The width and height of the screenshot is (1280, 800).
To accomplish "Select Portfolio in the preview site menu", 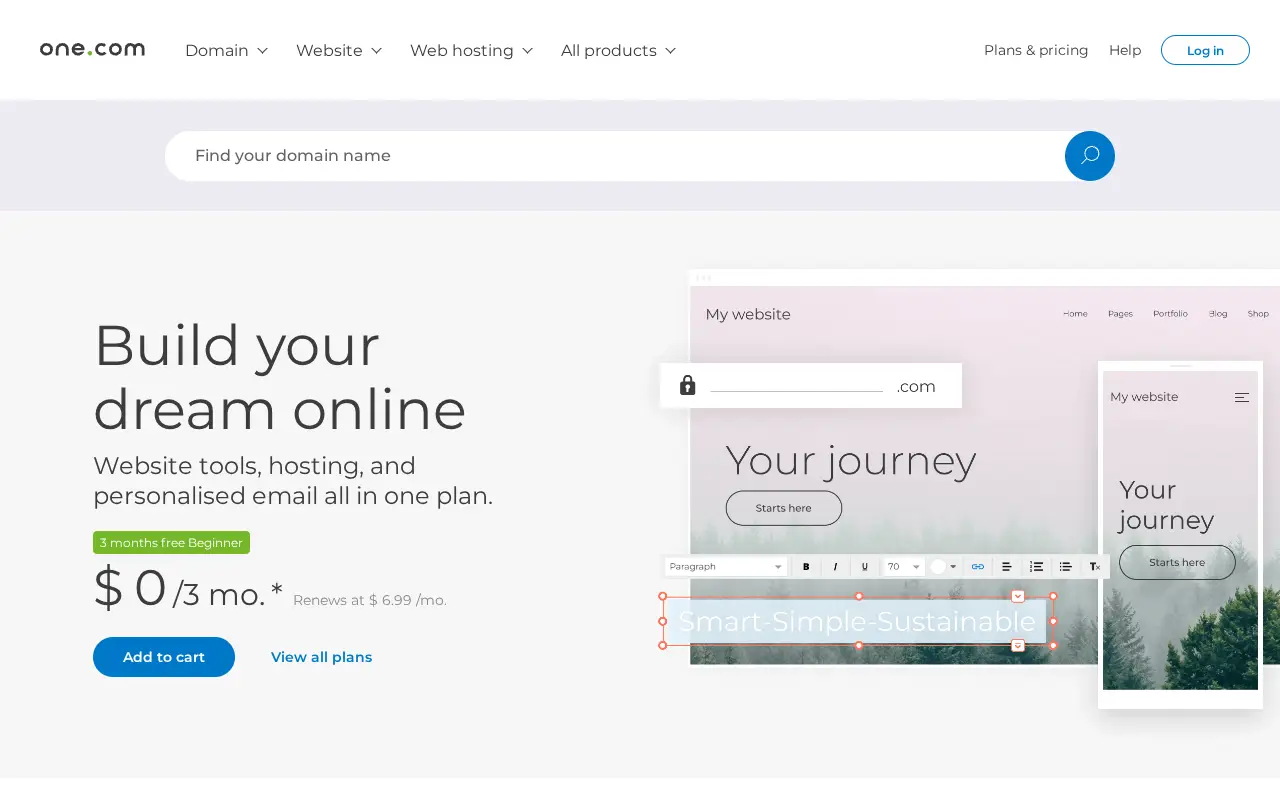I will [x=1170, y=314].
